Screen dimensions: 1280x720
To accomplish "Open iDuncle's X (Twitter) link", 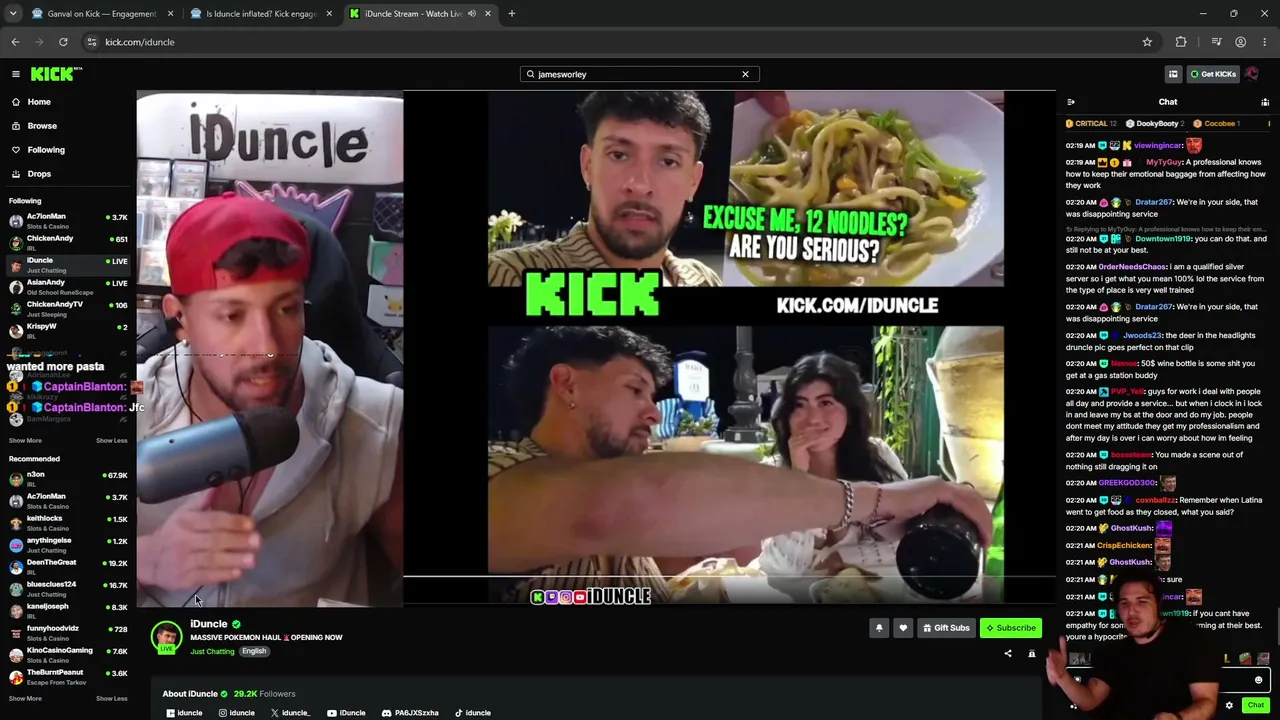I will 290,713.
